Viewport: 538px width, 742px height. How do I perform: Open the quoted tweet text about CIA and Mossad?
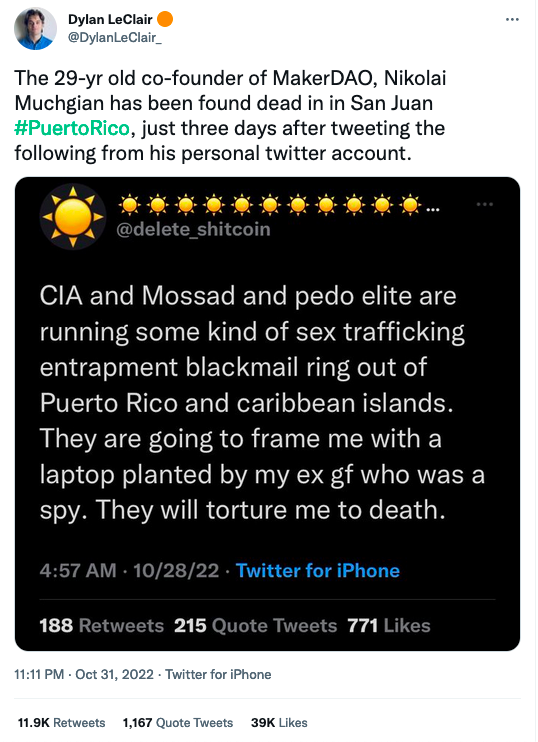[x=262, y=403]
